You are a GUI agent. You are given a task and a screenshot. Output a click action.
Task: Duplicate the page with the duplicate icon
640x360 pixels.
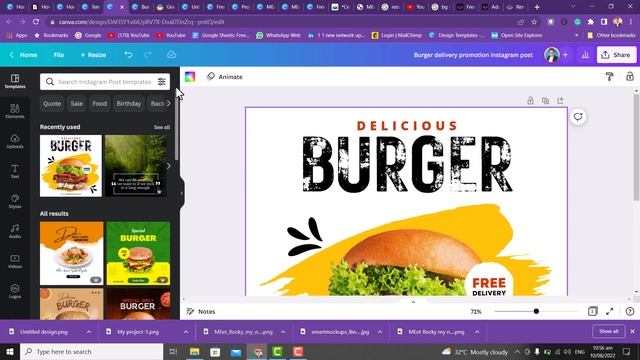[x=545, y=100]
